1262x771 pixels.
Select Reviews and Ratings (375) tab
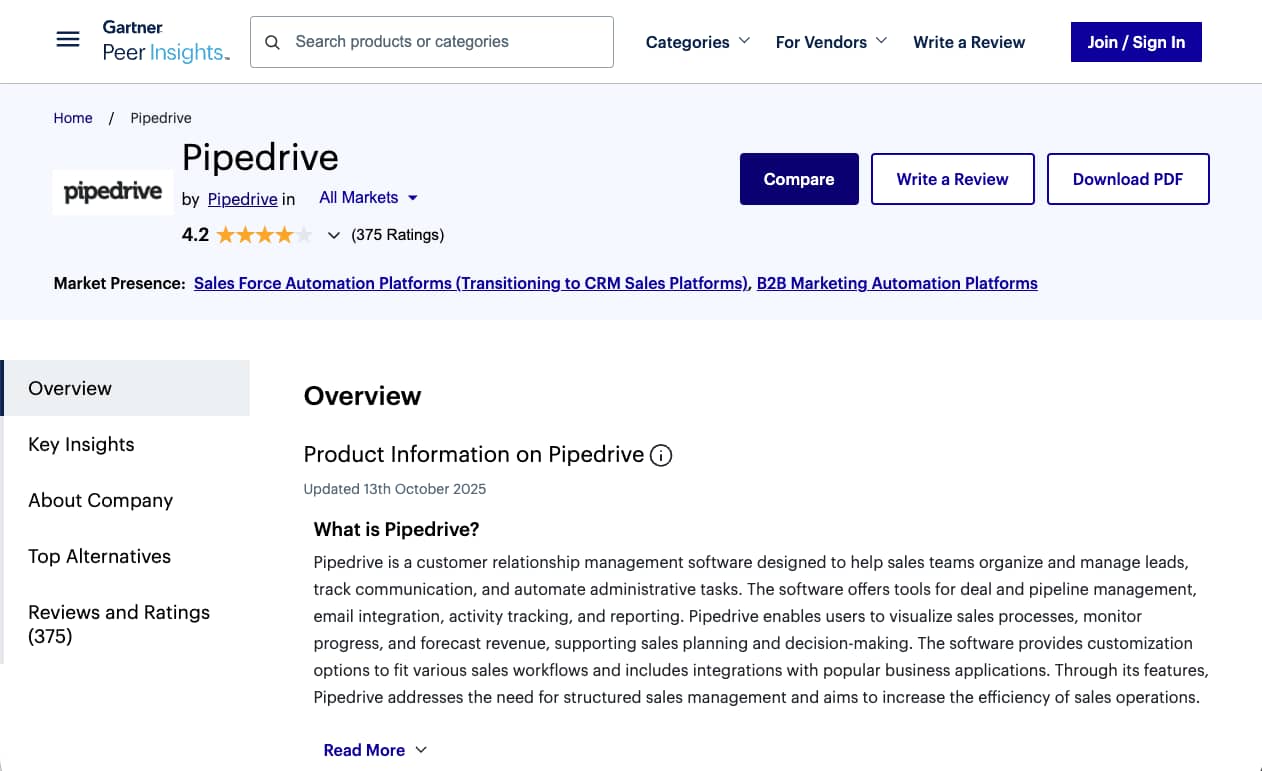(126, 624)
